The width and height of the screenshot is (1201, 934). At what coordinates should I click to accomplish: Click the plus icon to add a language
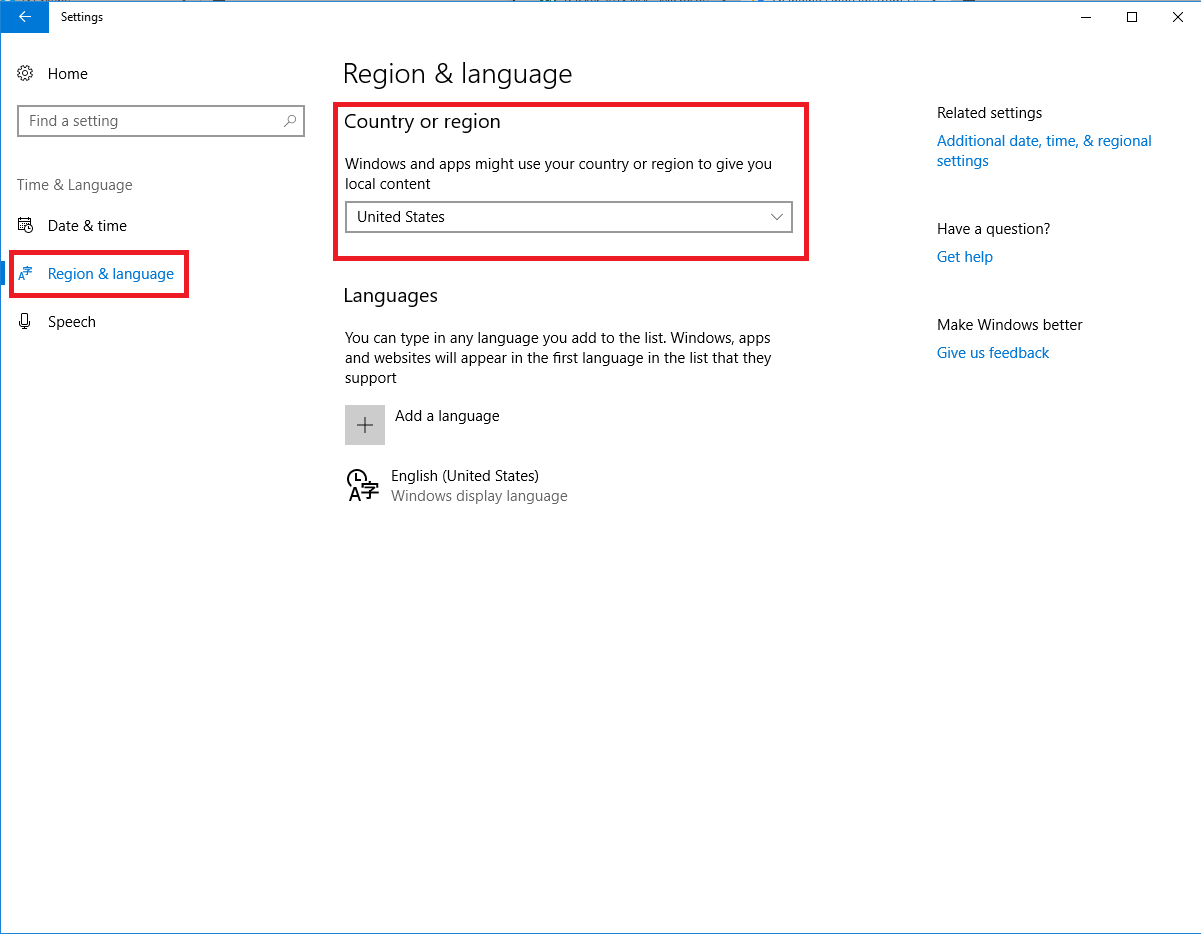click(x=365, y=425)
